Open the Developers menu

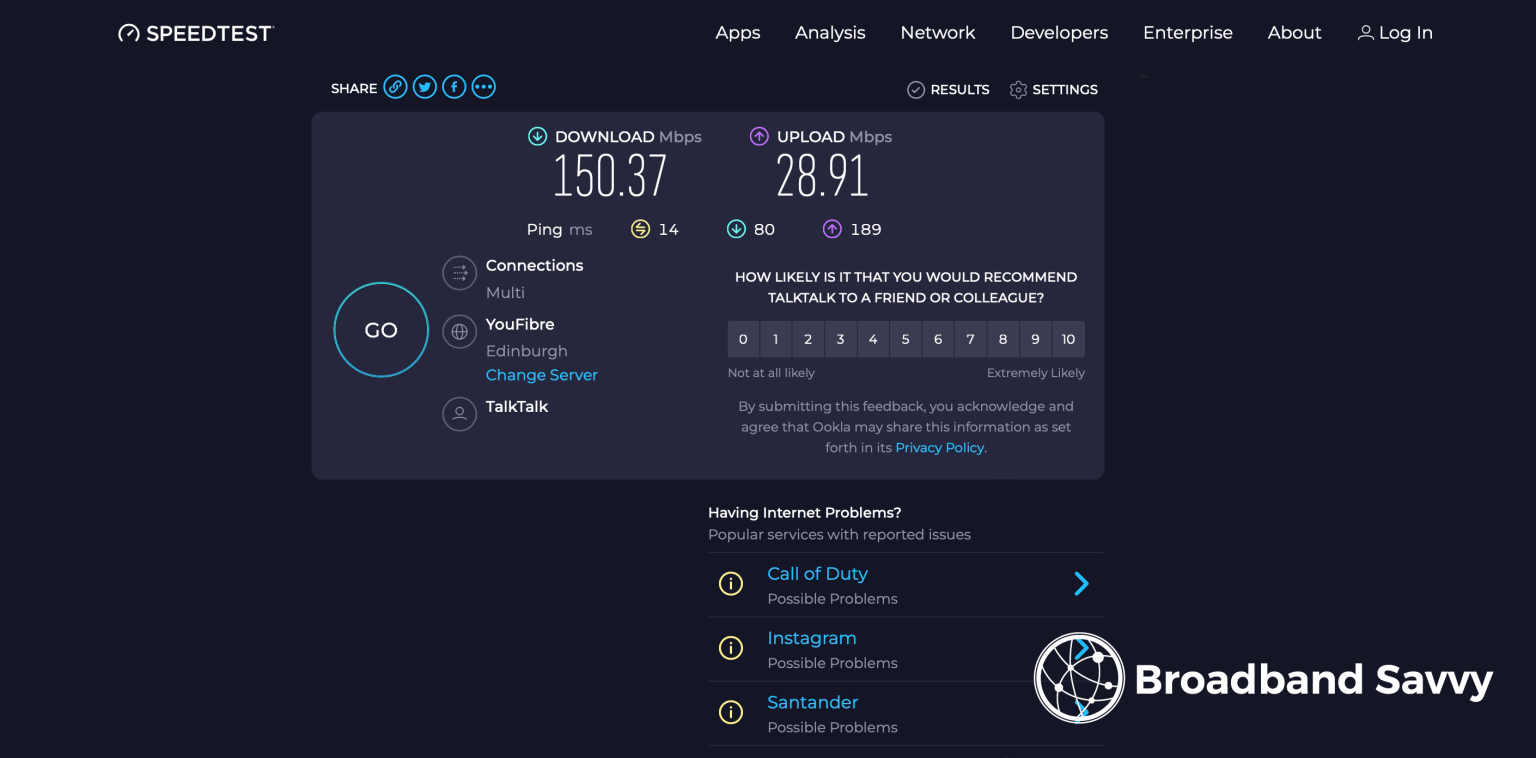pos(1059,32)
